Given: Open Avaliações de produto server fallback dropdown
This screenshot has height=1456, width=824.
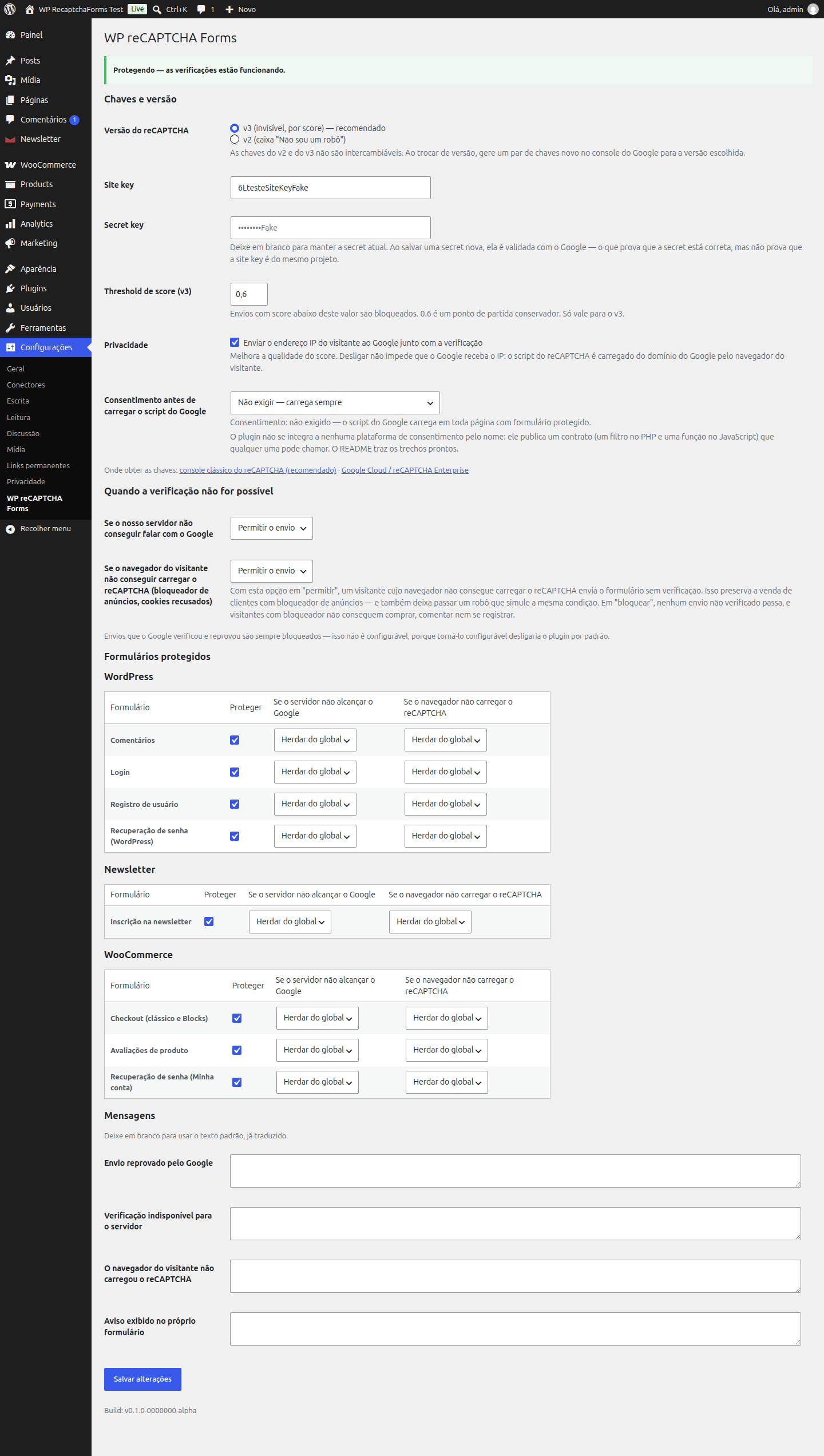Looking at the screenshot, I should click(x=318, y=1050).
